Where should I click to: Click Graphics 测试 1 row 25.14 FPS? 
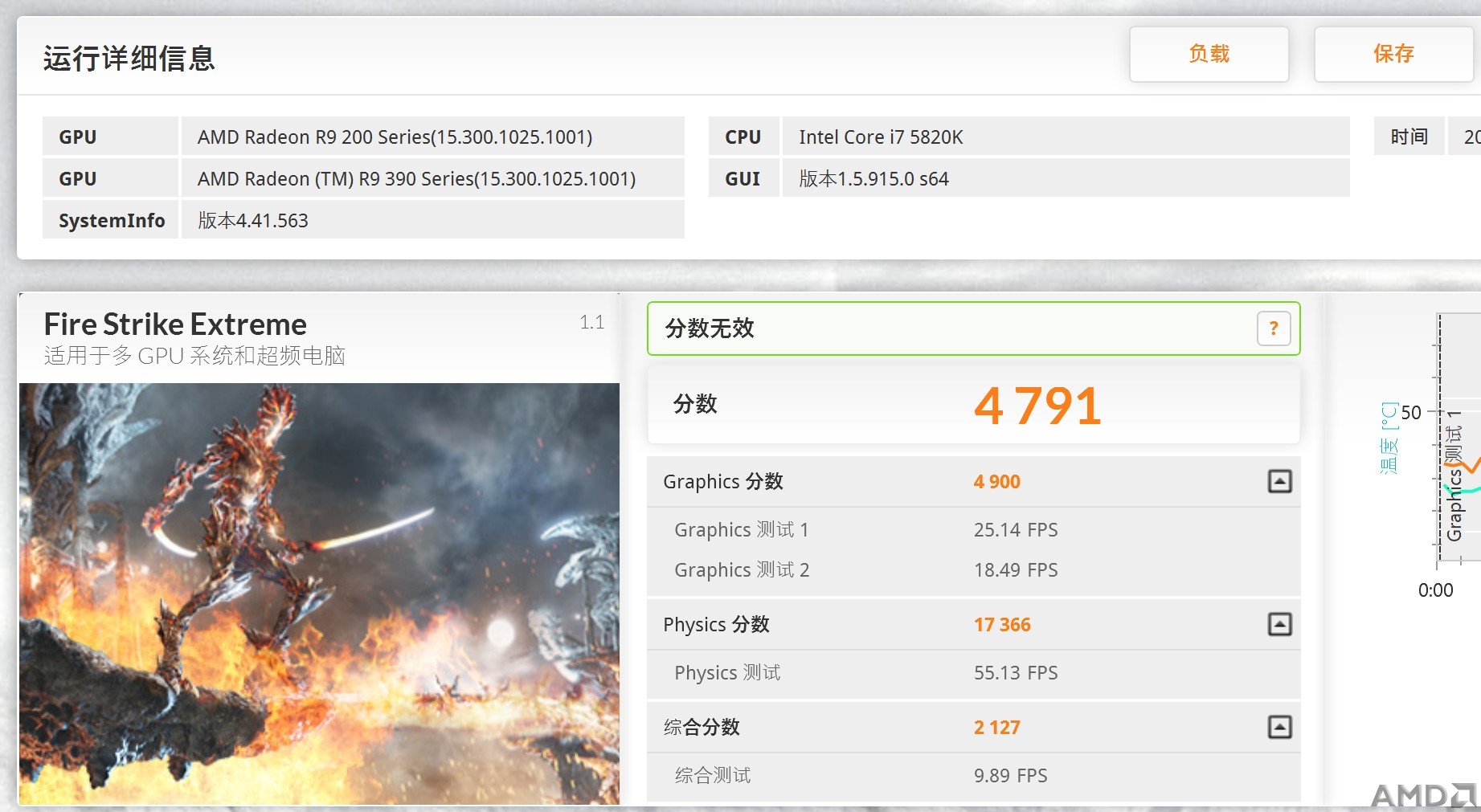[x=973, y=530]
